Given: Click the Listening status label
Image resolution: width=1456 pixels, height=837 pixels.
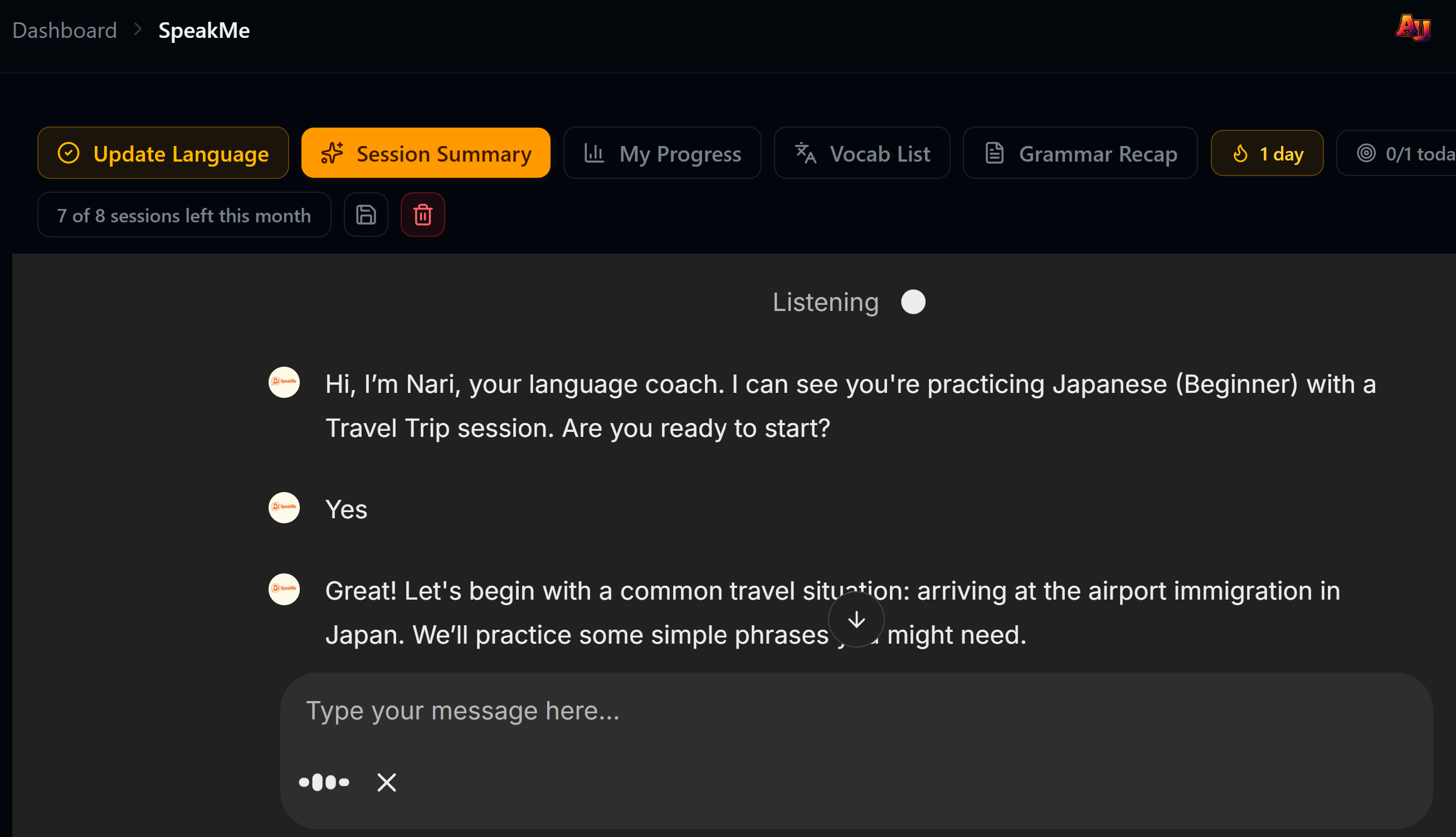Looking at the screenshot, I should tap(825, 302).
